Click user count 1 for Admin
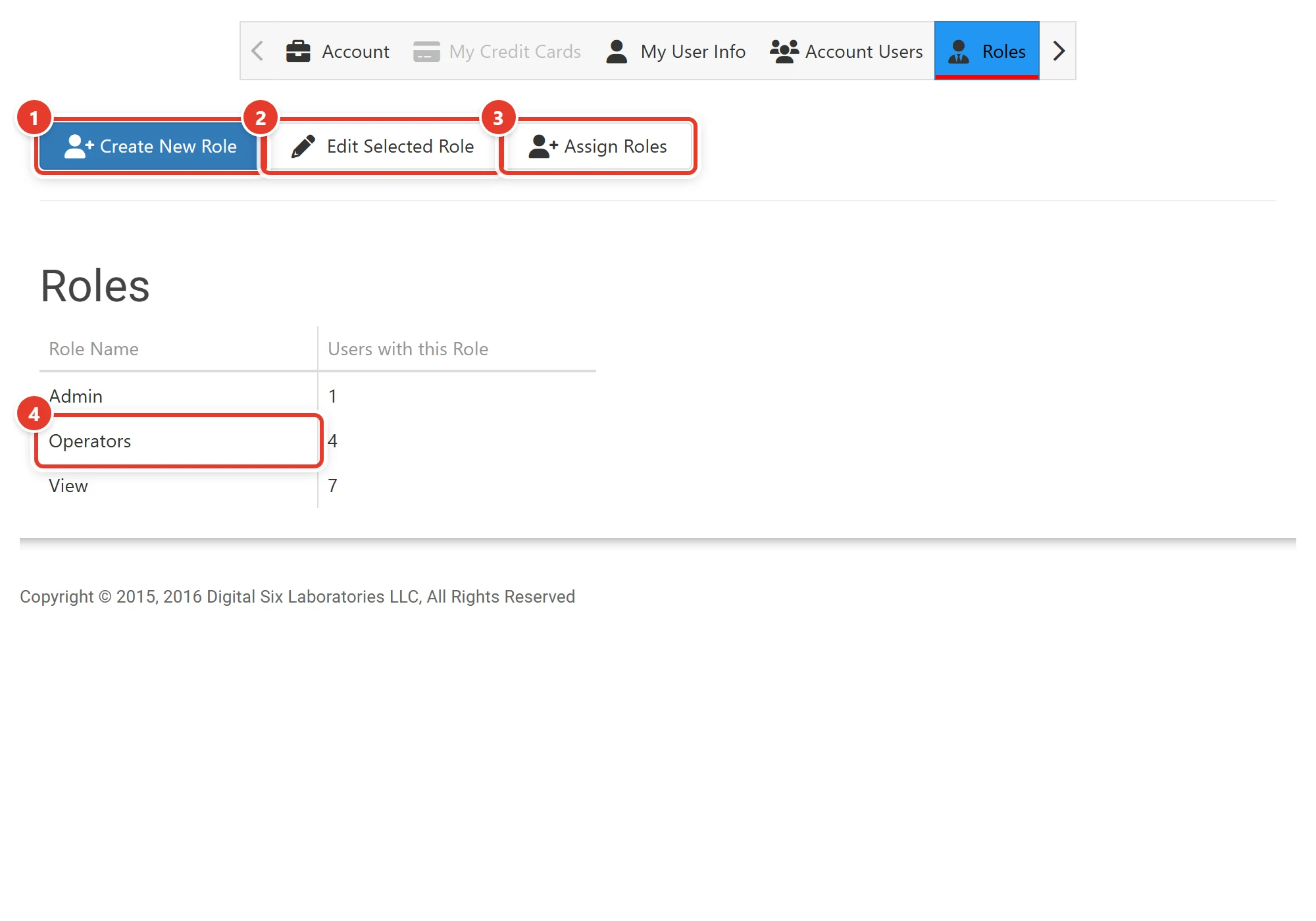 pos(332,396)
